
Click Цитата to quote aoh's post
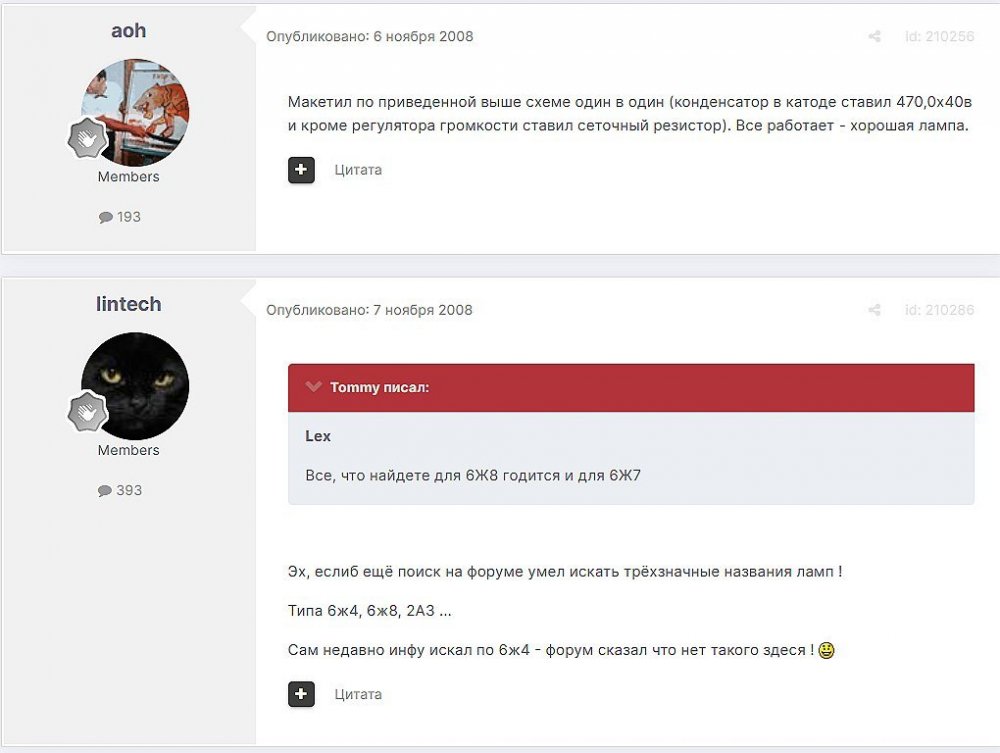358,170
